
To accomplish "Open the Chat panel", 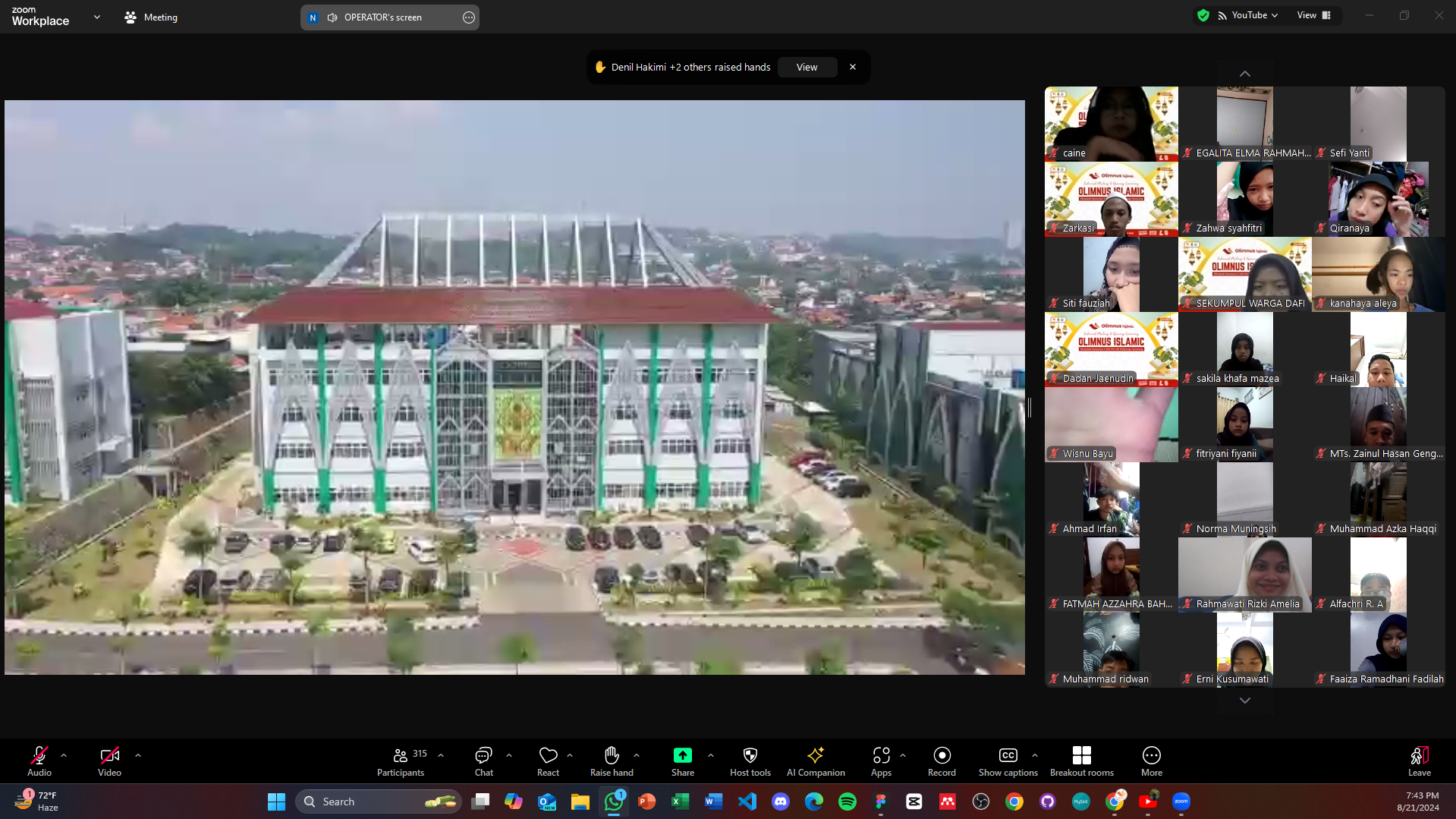I will tap(483, 761).
